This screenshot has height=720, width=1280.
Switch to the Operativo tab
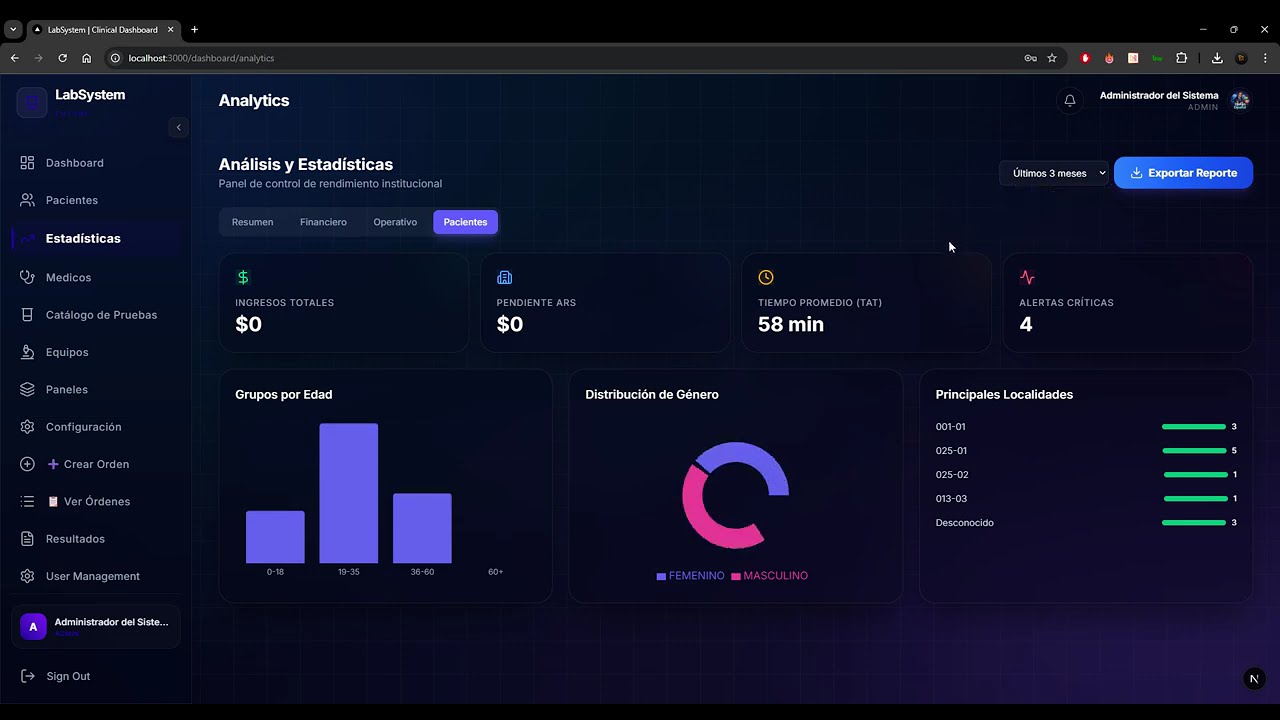(x=395, y=222)
